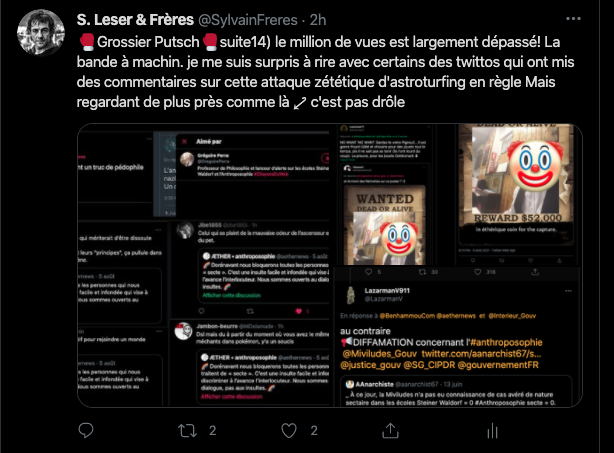
Task: Click the retweet count number 2
Action: coord(213,431)
